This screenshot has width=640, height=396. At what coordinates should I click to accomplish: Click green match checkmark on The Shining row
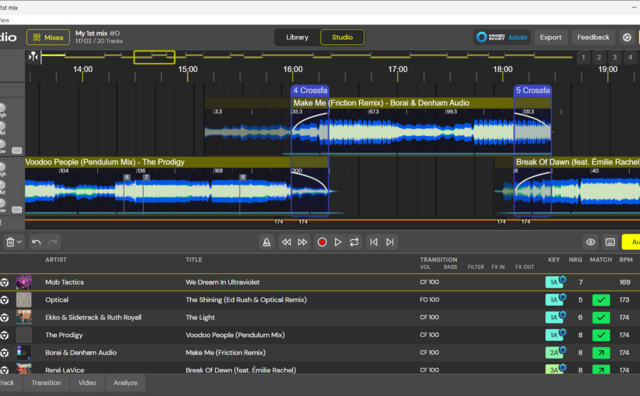601,300
